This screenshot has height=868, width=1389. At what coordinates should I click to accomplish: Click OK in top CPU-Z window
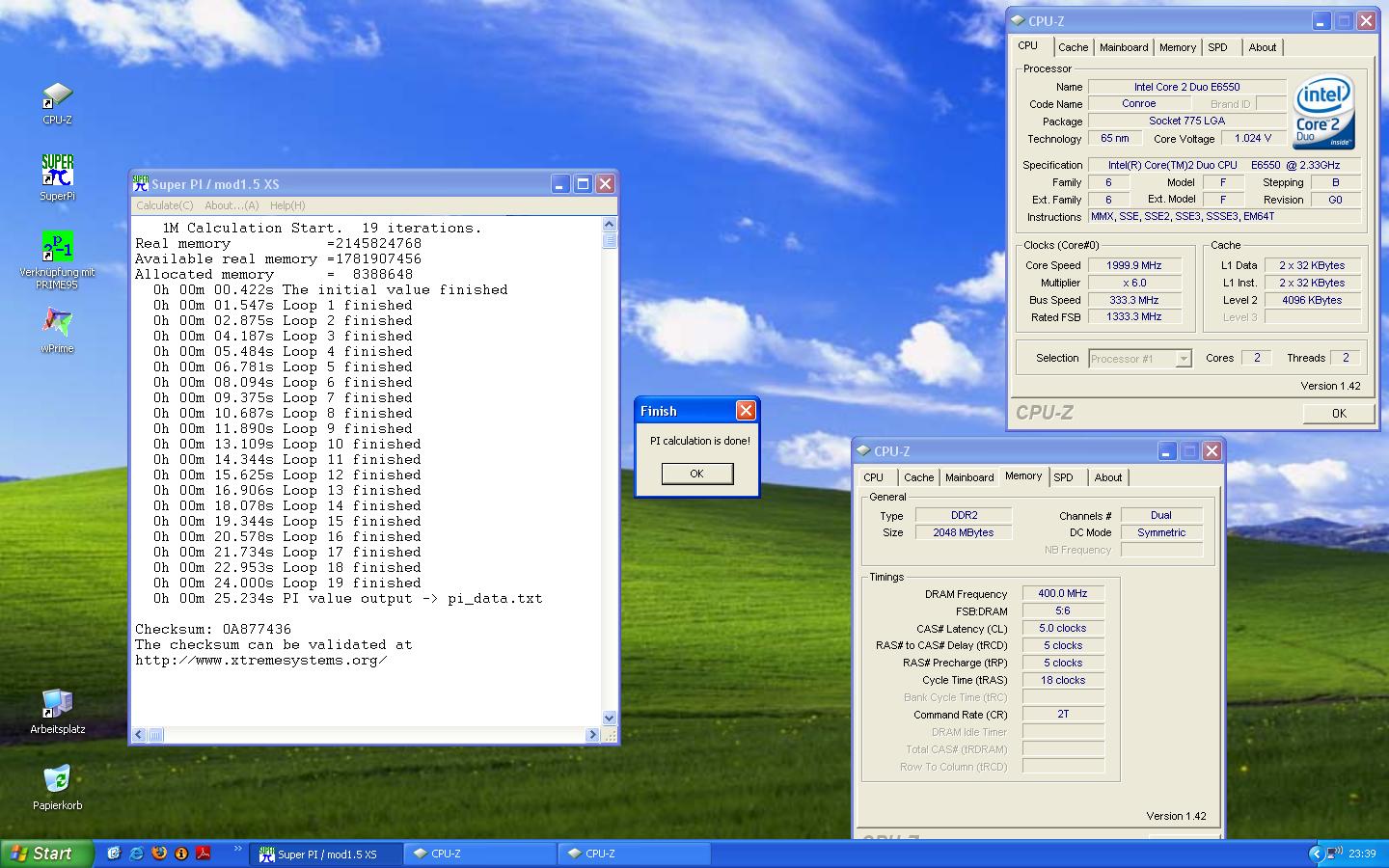point(1339,413)
